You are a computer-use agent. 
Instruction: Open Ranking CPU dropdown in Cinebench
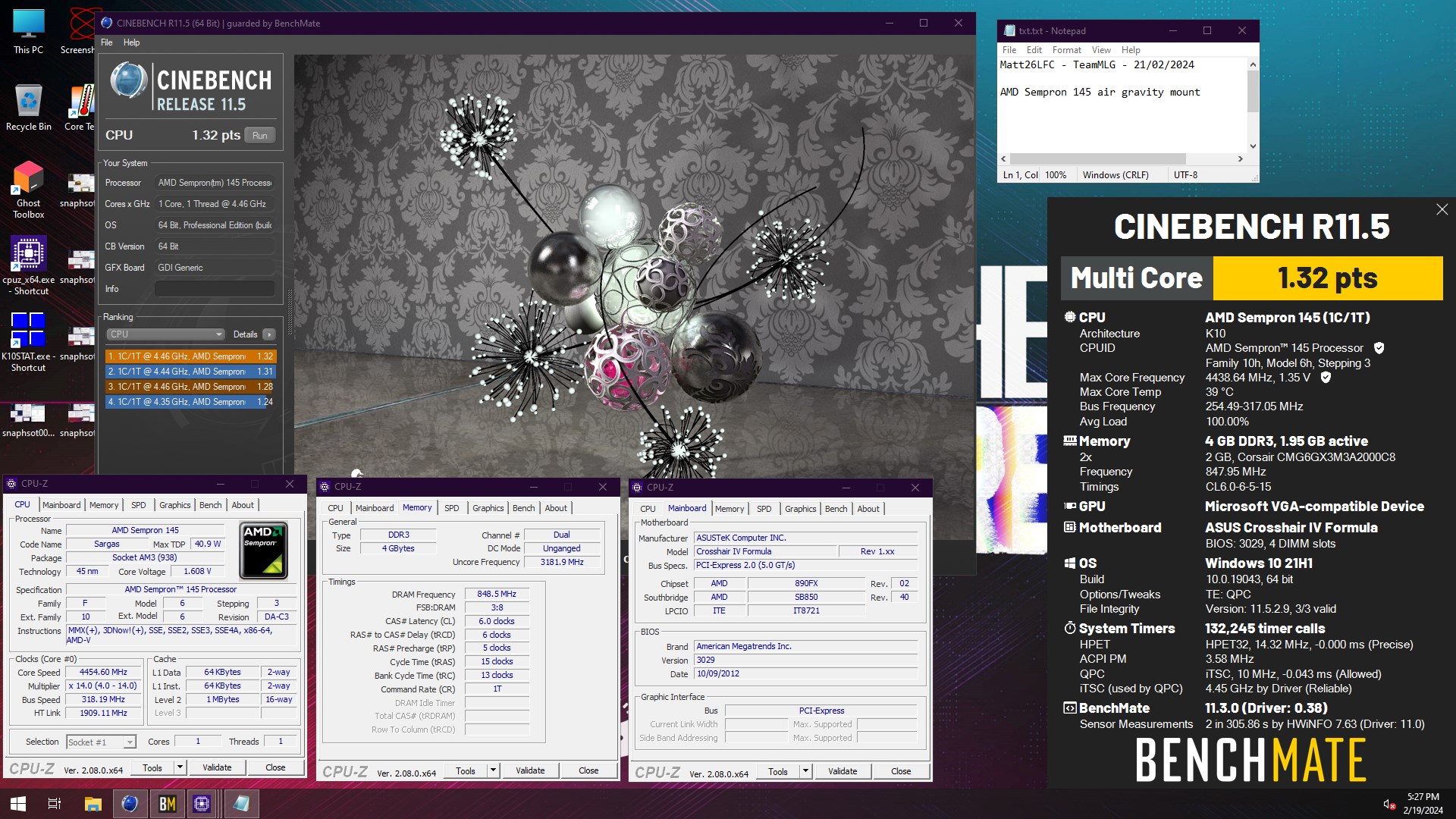tap(165, 334)
